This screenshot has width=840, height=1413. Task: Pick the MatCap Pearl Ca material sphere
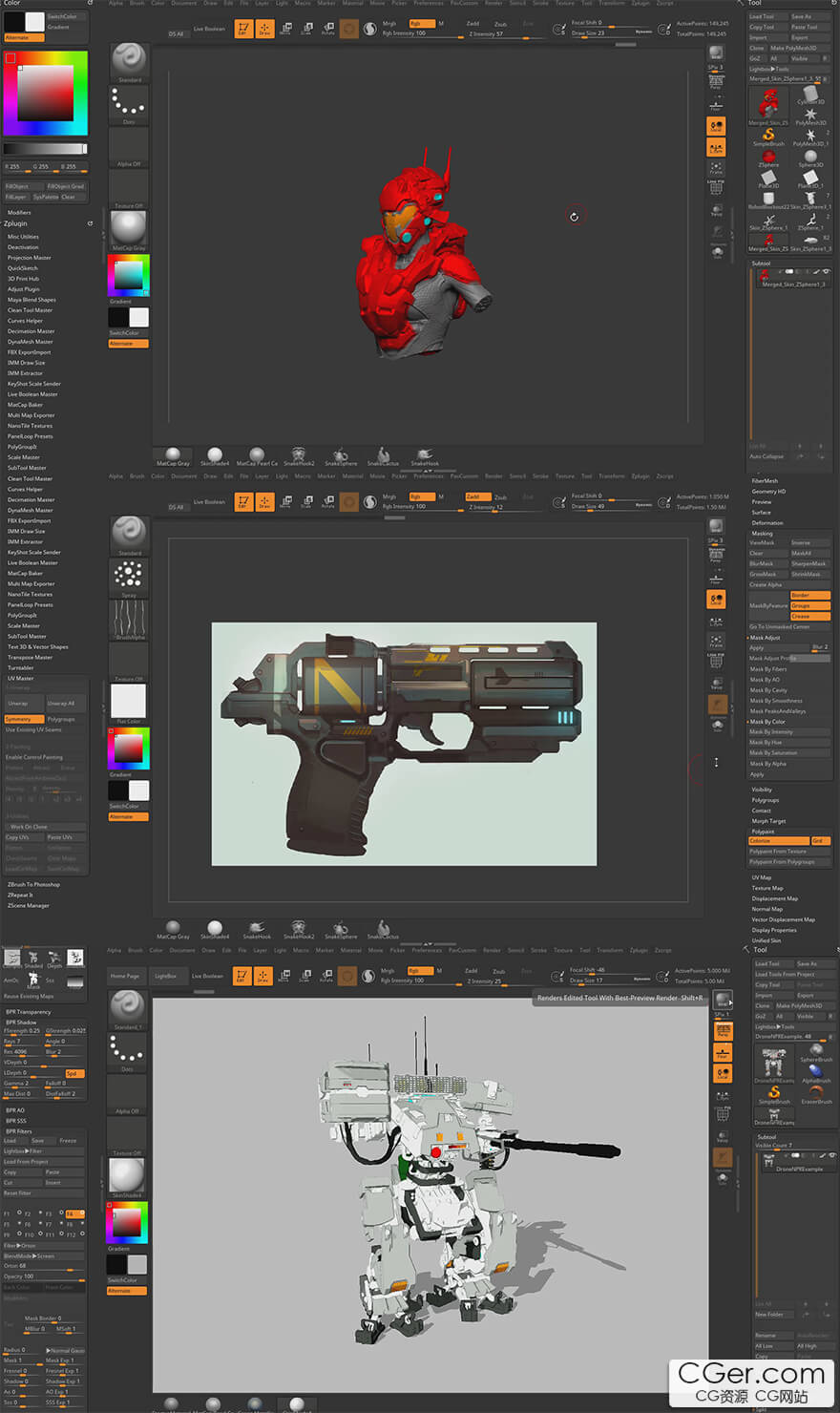[256, 455]
